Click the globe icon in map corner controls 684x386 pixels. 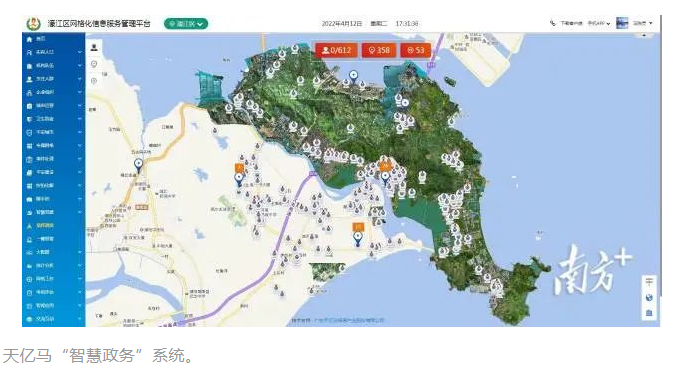coord(649,298)
